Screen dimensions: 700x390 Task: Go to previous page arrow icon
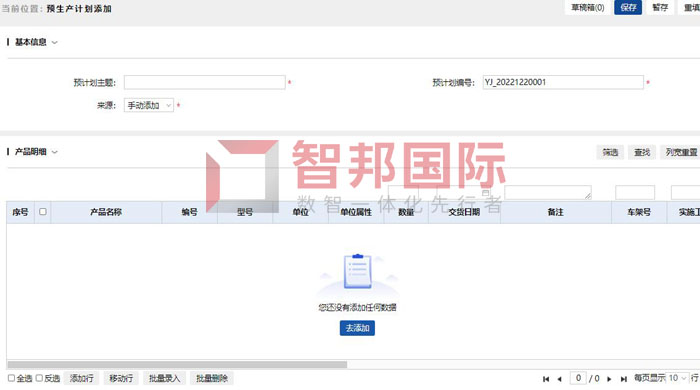click(559, 379)
